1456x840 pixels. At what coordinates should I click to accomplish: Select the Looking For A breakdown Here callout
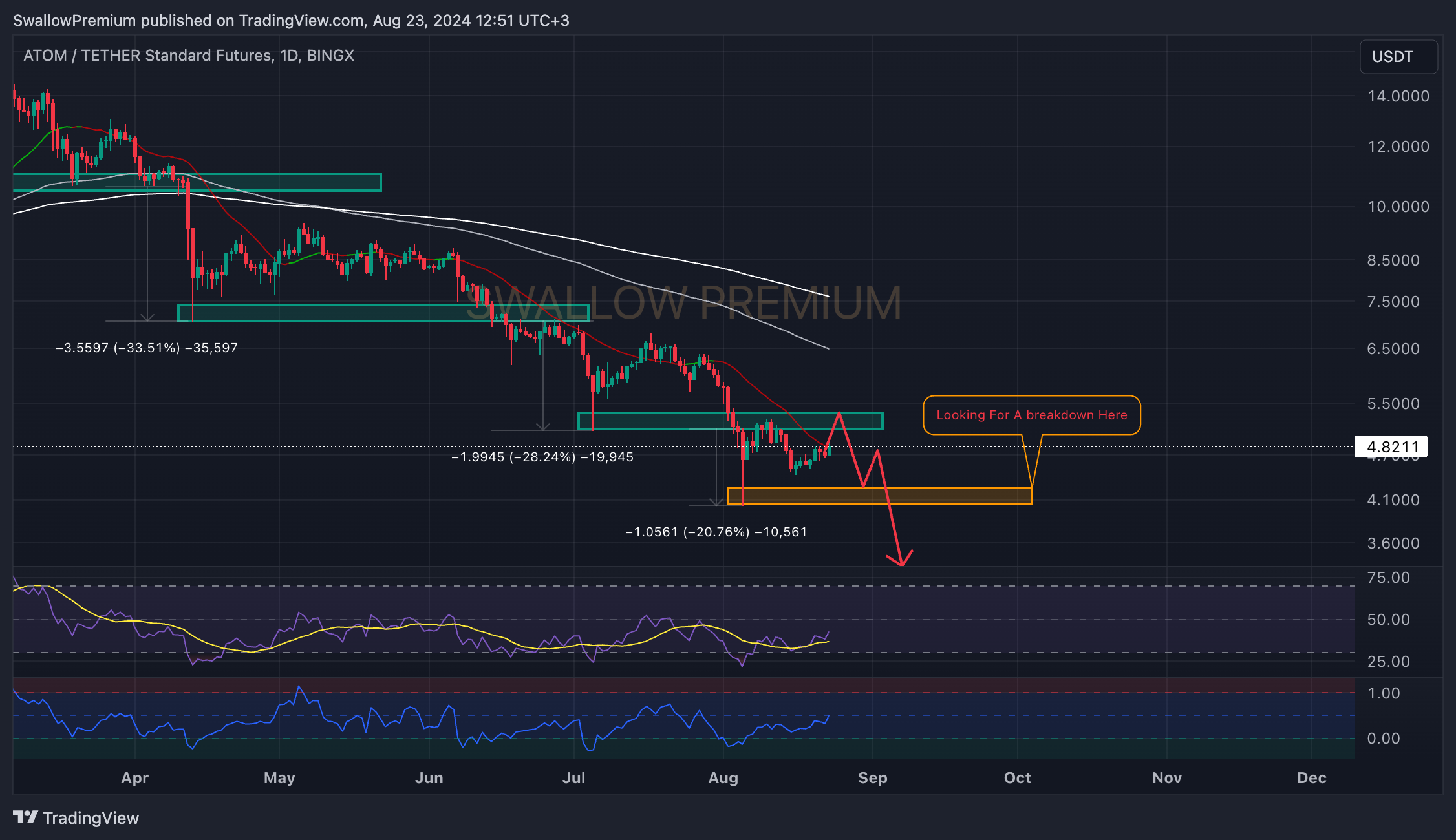pyautogui.click(x=1032, y=415)
